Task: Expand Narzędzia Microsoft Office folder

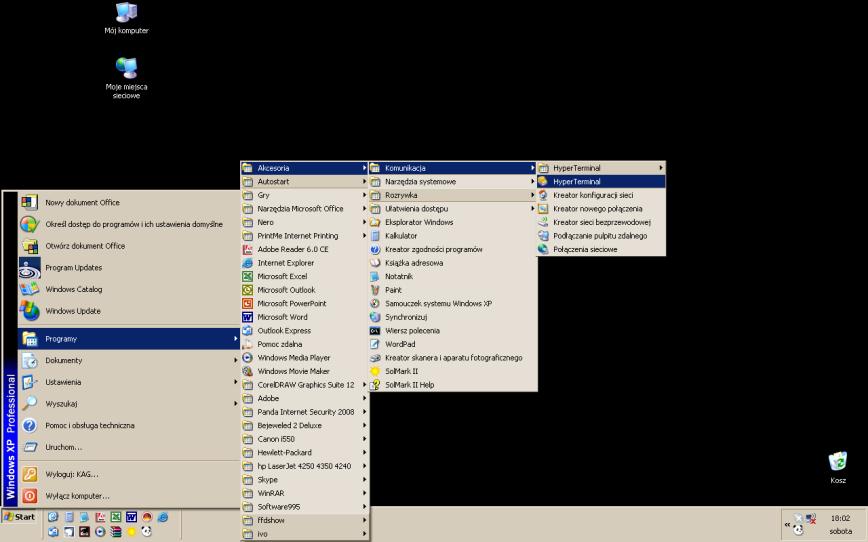Action: pyautogui.click(x=304, y=209)
